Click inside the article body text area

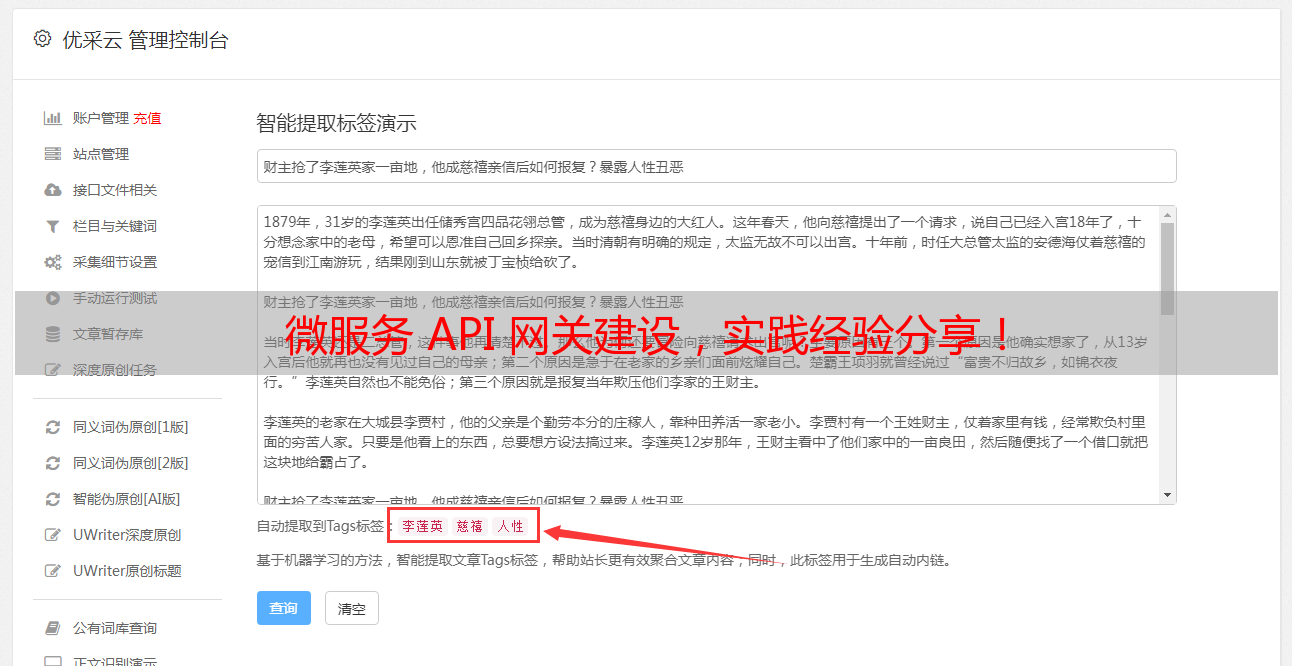[x=707, y=355]
